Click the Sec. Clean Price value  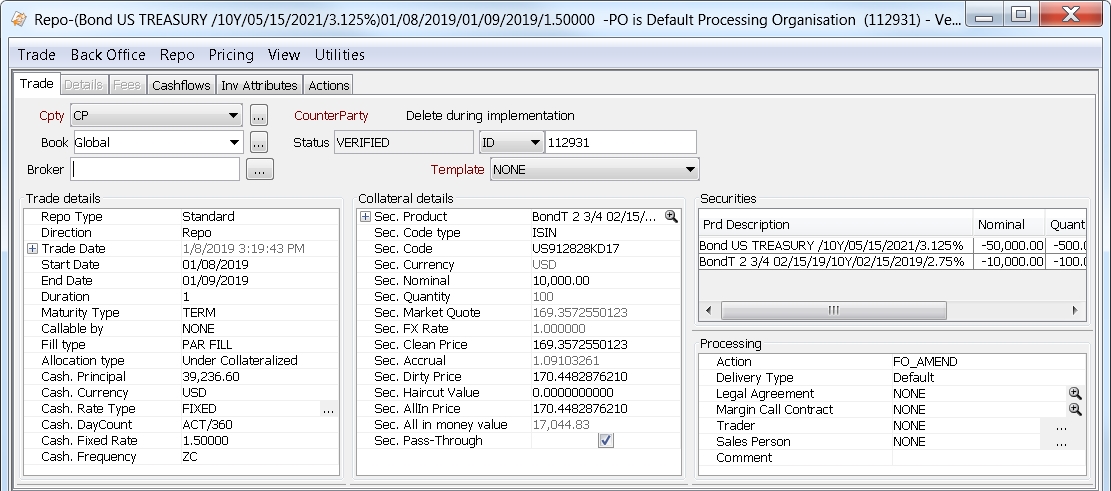coord(580,344)
